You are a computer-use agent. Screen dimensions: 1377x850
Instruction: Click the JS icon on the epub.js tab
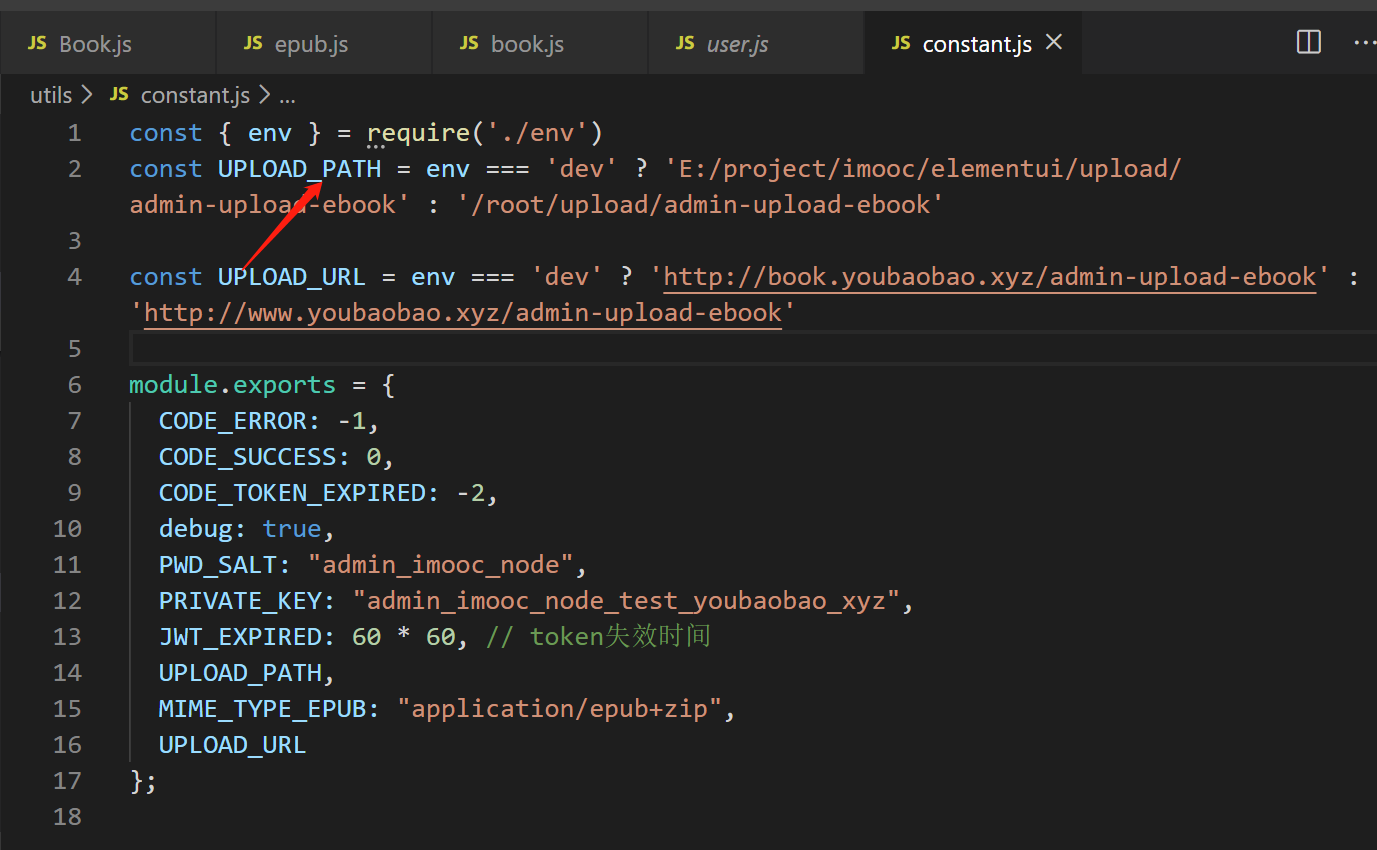pyautogui.click(x=254, y=43)
